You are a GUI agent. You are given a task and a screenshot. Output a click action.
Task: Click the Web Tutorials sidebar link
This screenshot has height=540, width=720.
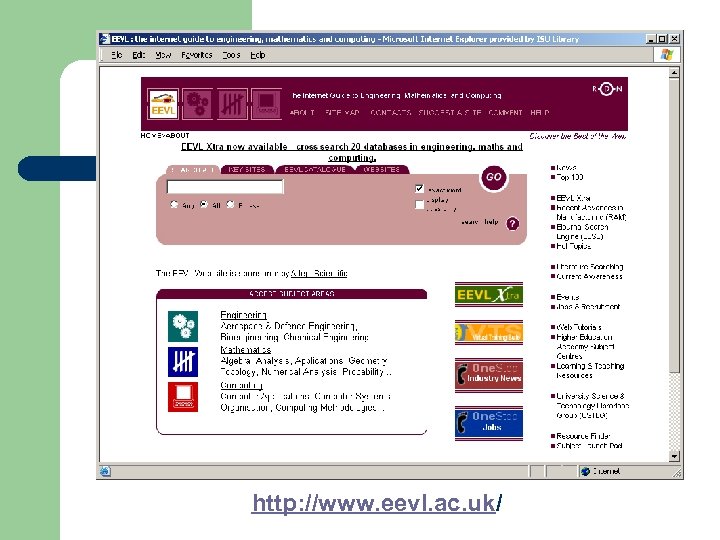point(579,327)
